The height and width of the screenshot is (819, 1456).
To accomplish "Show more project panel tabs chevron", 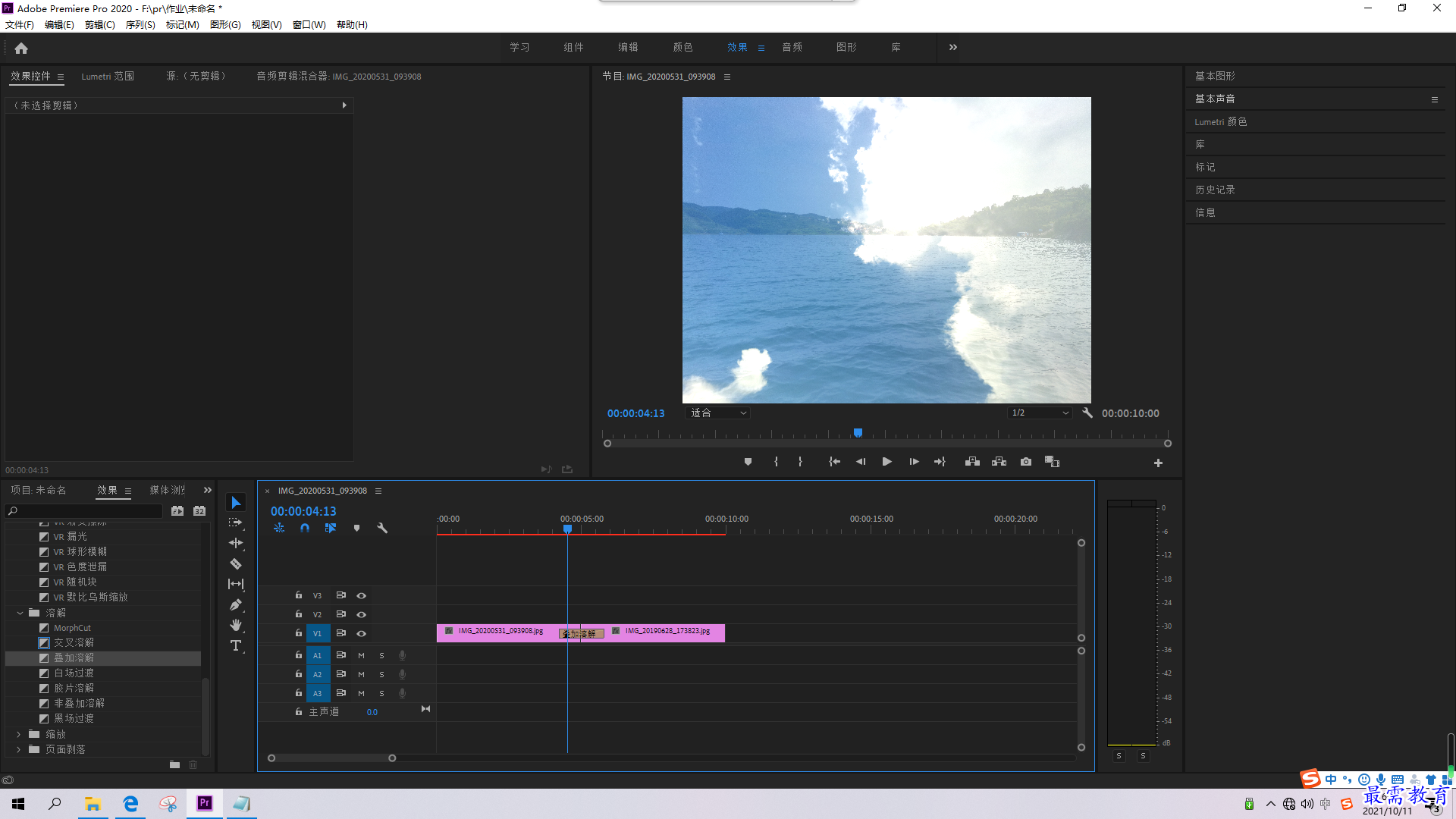I will 208,491.
